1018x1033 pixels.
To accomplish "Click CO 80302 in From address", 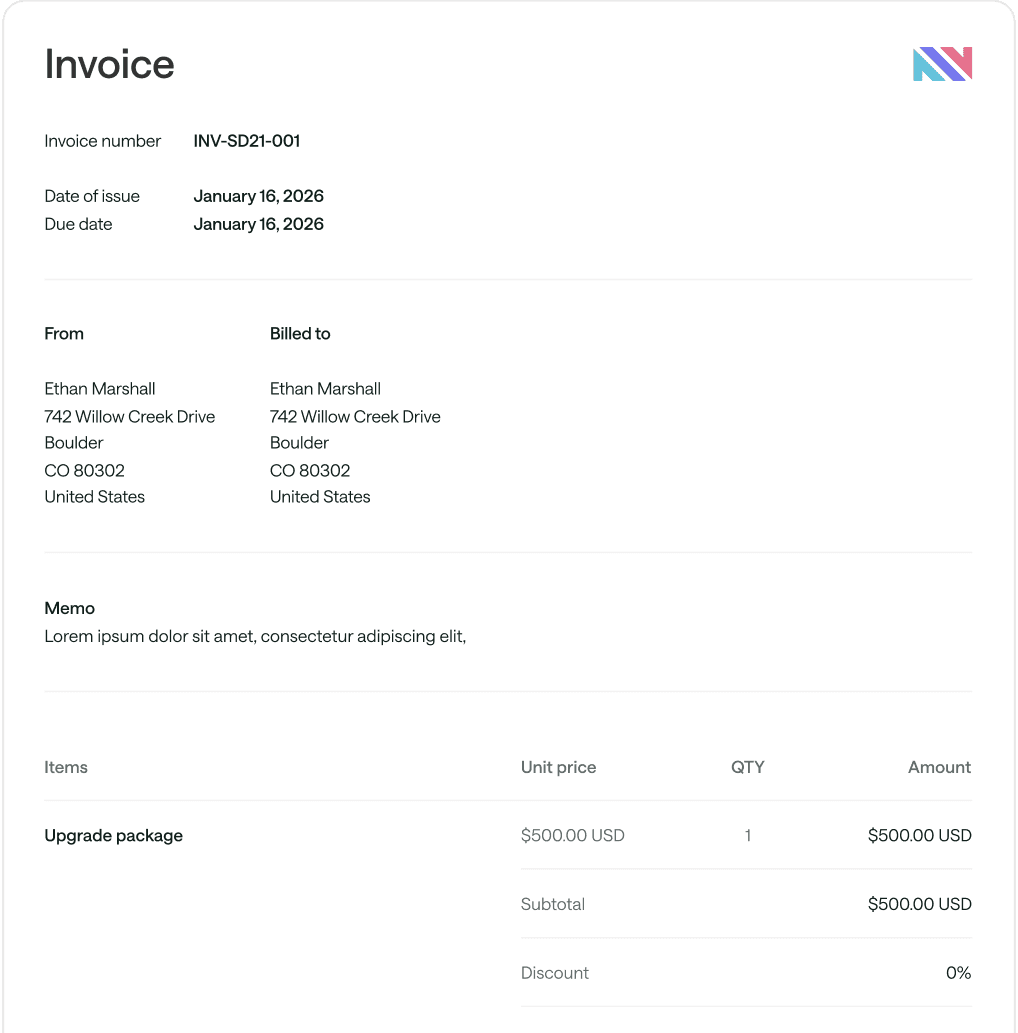I will [84, 470].
